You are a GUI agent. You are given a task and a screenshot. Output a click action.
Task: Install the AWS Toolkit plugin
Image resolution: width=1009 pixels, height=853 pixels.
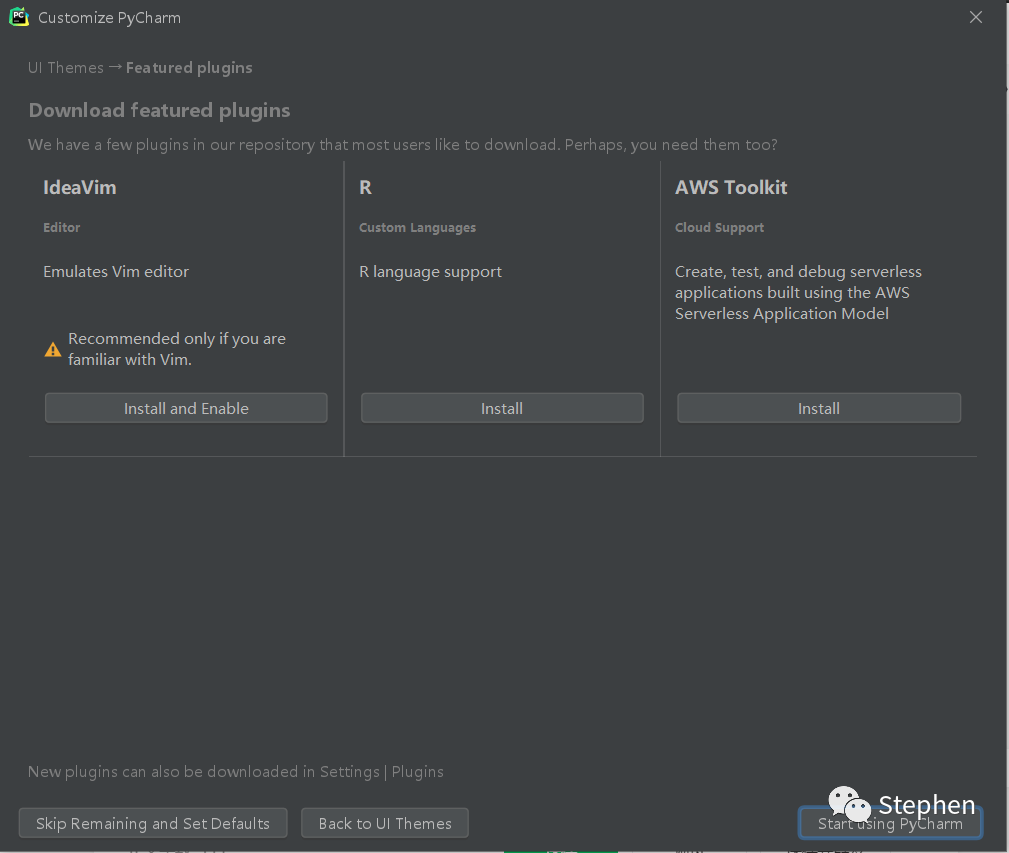(x=819, y=408)
